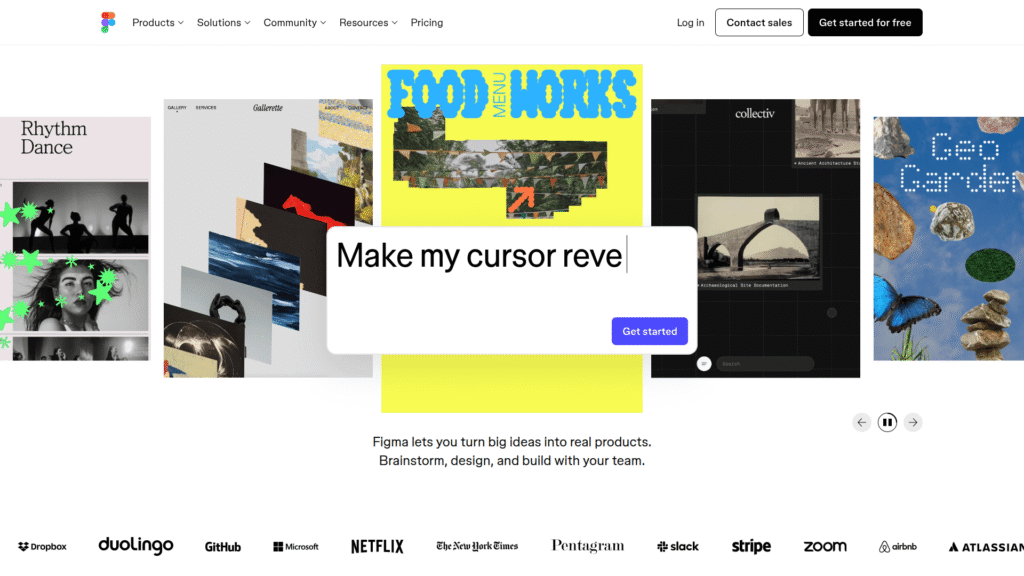This screenshot has width=1024, height=576.
Task: Open the Resources dropdown
Action: tap(367, 22)
